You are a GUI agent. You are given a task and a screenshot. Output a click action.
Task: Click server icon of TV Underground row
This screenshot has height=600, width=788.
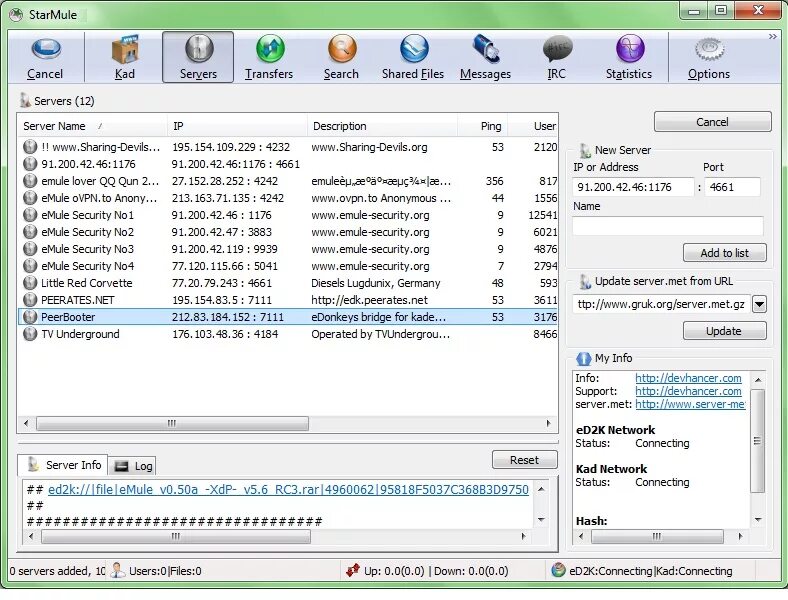pyautogui.click(x=30, y=334)
